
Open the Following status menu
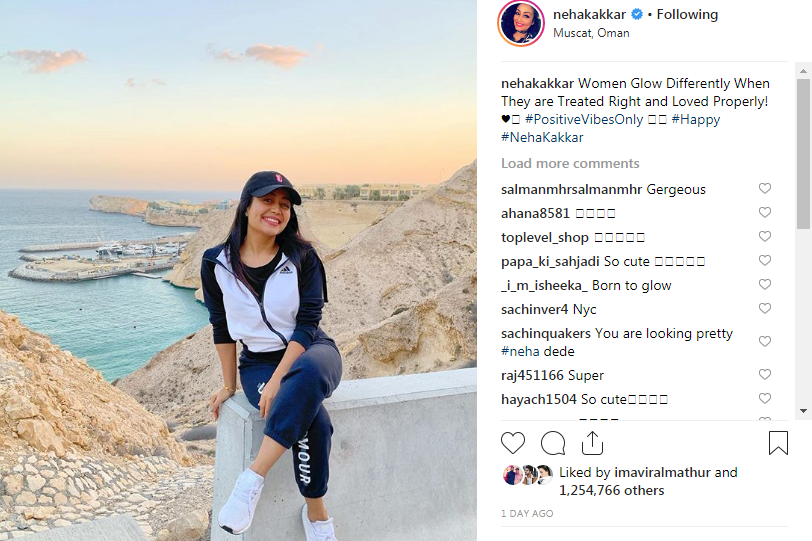pyautogui.click(x=687, y=14)
